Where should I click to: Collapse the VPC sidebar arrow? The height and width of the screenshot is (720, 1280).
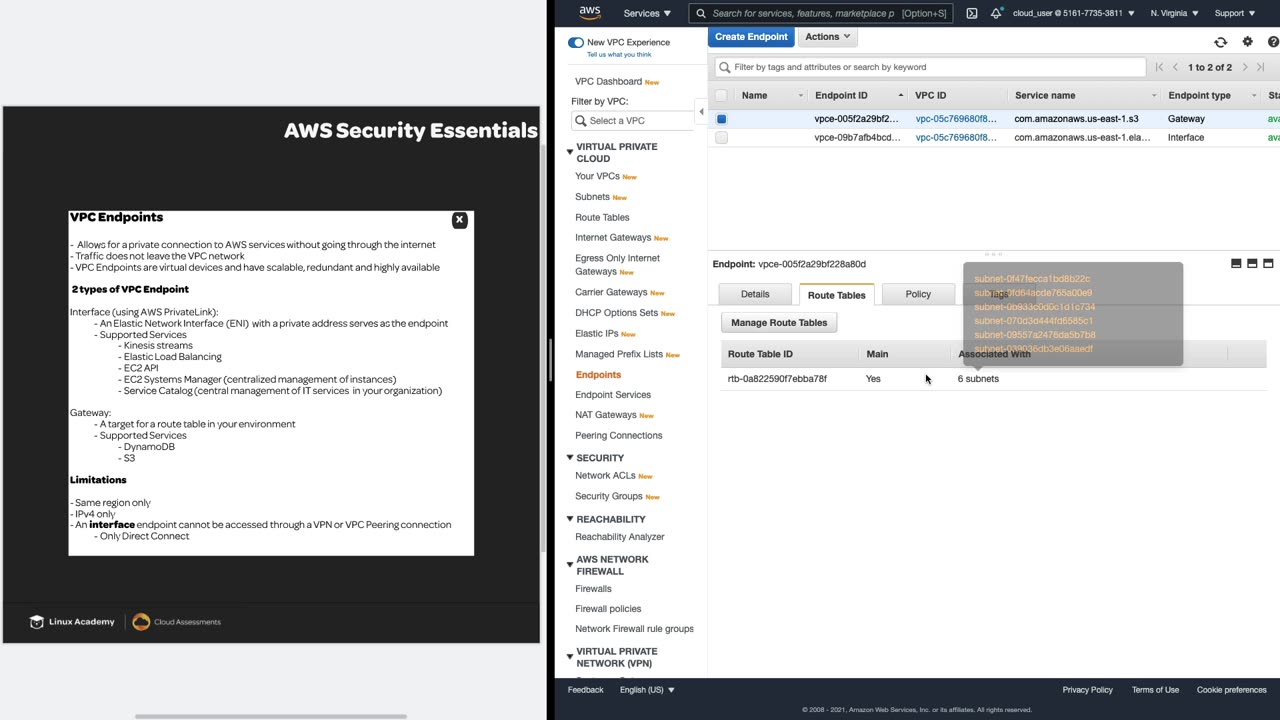(x=700, y=112)
